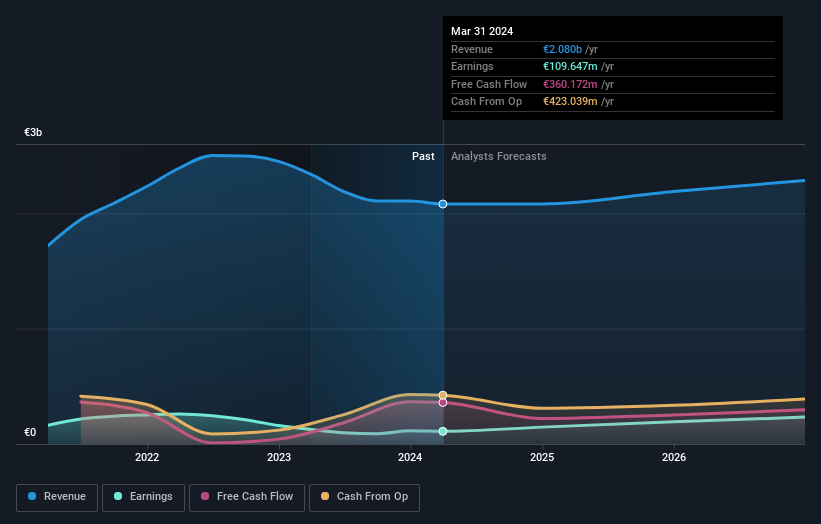Click the 'Revenue' row label in tooltip
The height and width of the screenshot is (524, 821).
click(x=472, y=49)
